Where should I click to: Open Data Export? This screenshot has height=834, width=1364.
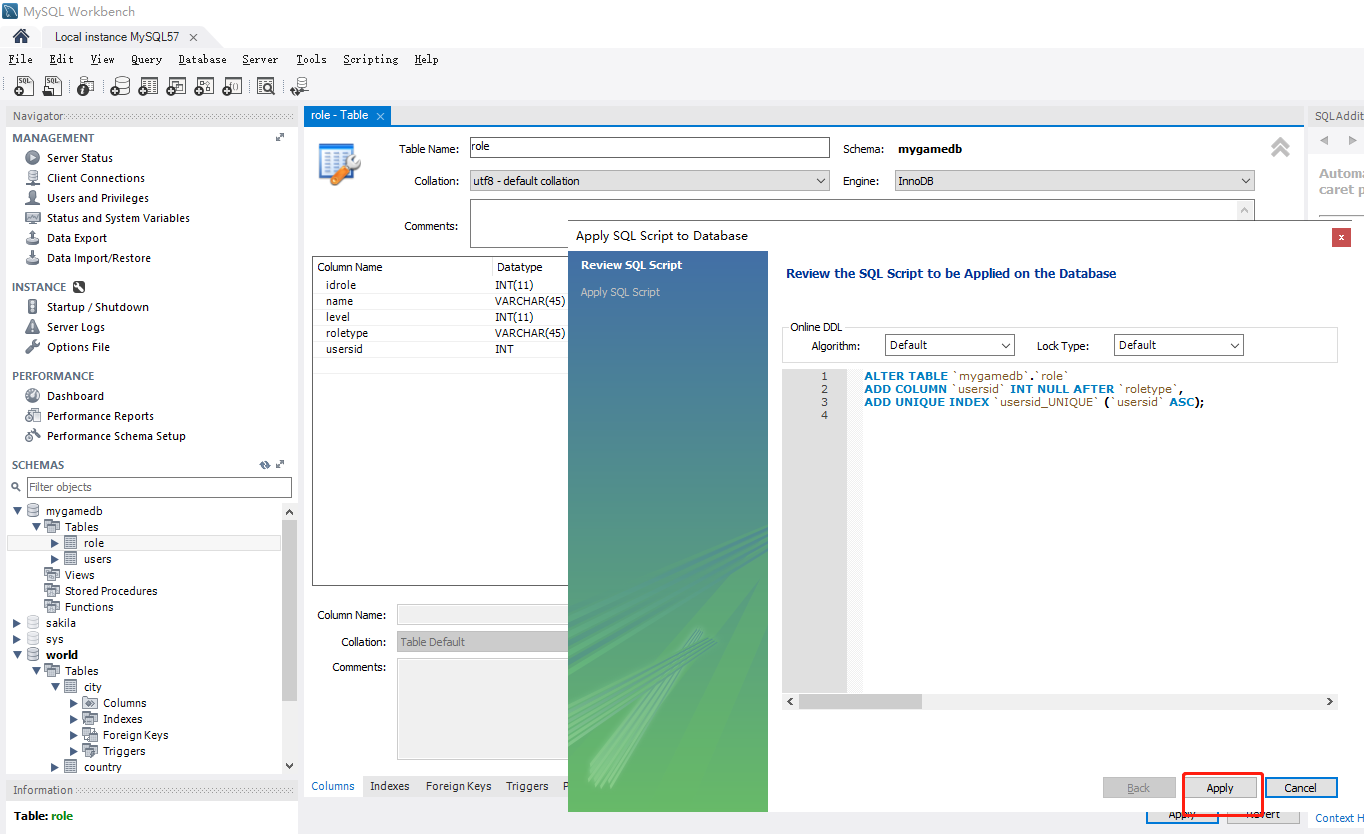click(76, 238)
